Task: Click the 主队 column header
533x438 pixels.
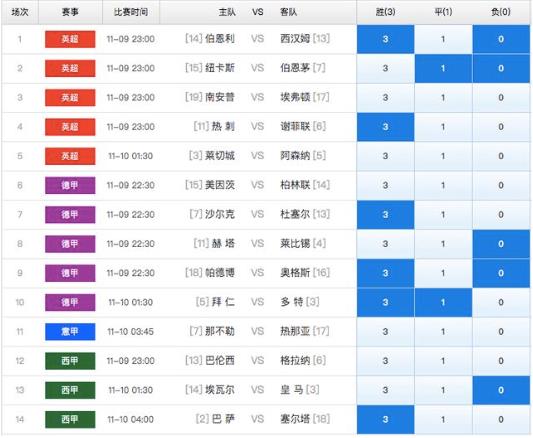Action: pos(227,12)
